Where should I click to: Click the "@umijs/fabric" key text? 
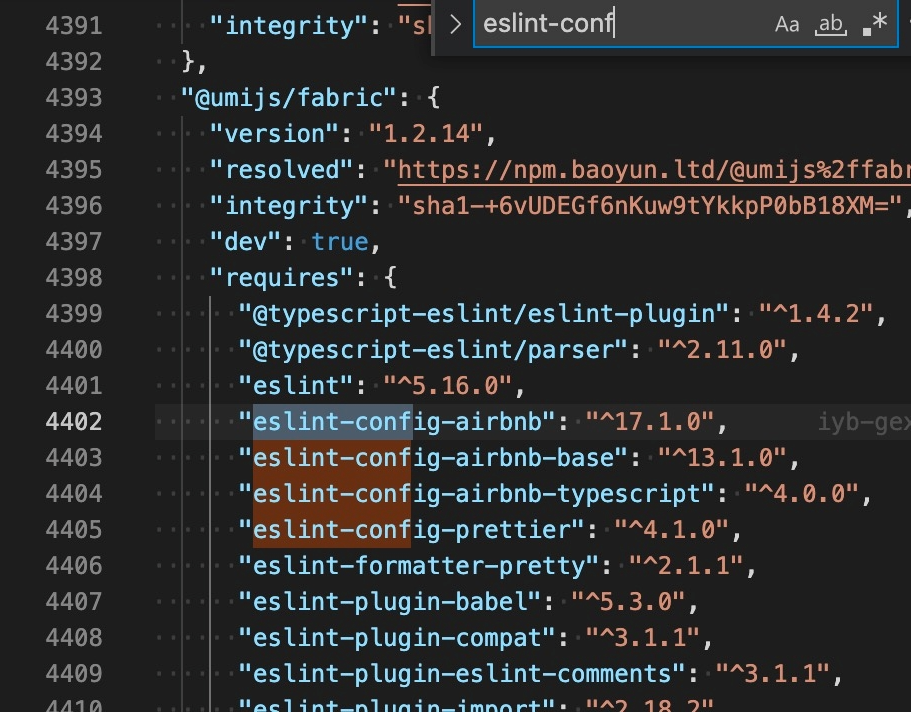(289, 98)
